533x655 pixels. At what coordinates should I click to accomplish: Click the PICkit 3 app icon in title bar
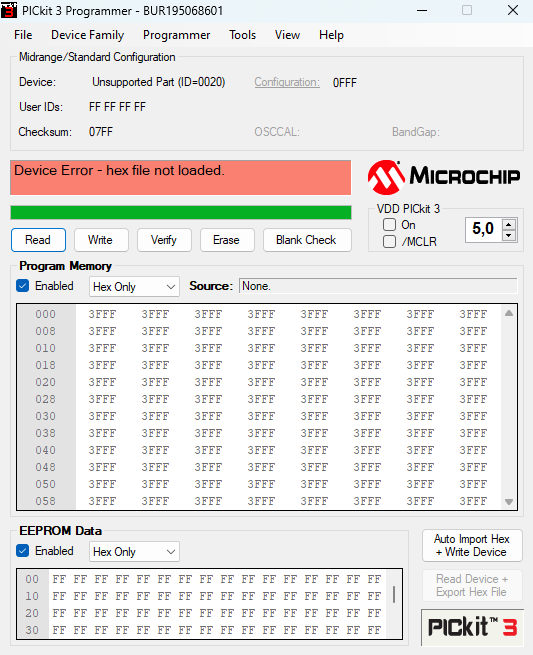tap(9, 10)
